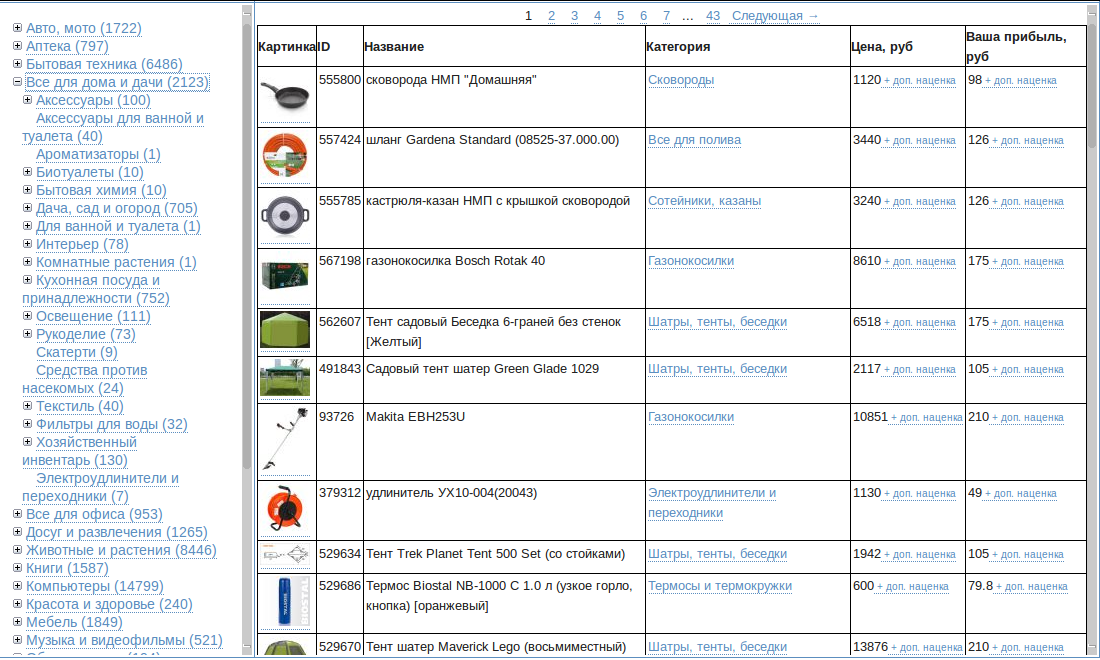Open the Все для полива category link
This screenshot has width=1100, height=660.
pos(694,140)
